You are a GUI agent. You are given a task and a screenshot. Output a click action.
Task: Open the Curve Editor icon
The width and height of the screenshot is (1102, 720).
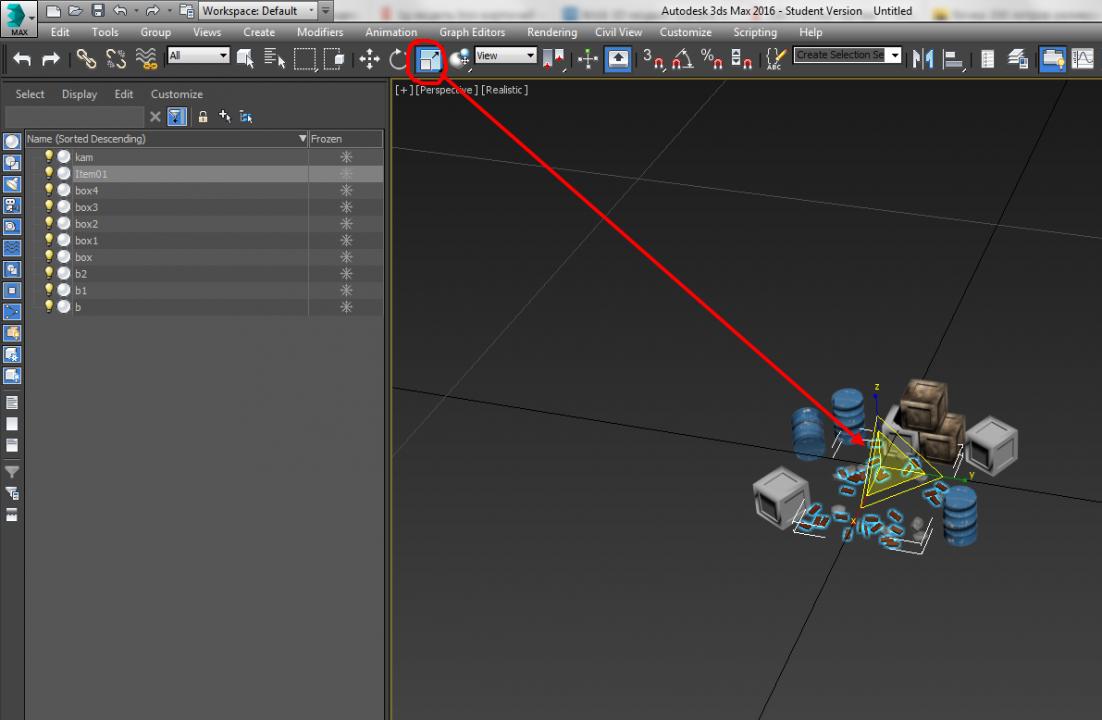pos(1082,59)
